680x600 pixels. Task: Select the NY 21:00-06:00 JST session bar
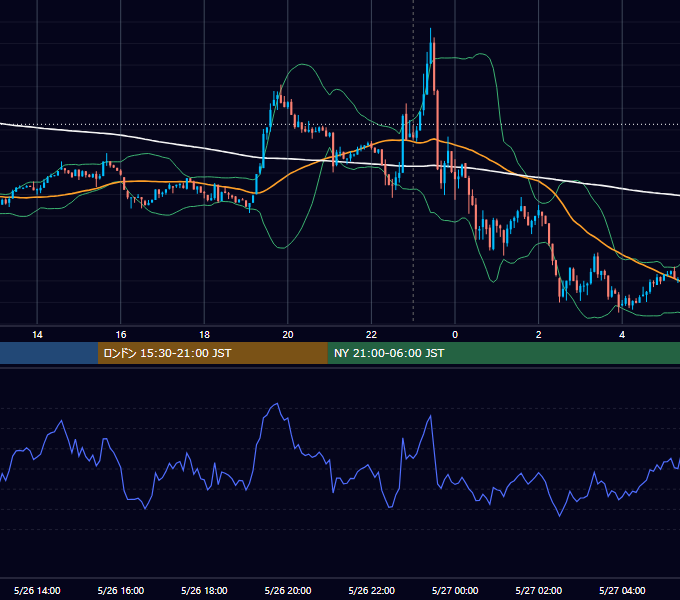tap(503, 353)
